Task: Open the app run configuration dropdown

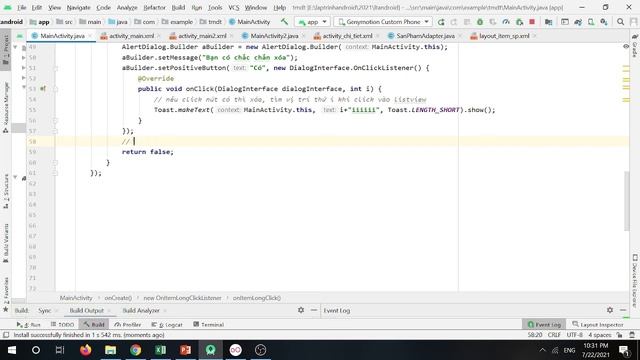Action: pos(312,22)
